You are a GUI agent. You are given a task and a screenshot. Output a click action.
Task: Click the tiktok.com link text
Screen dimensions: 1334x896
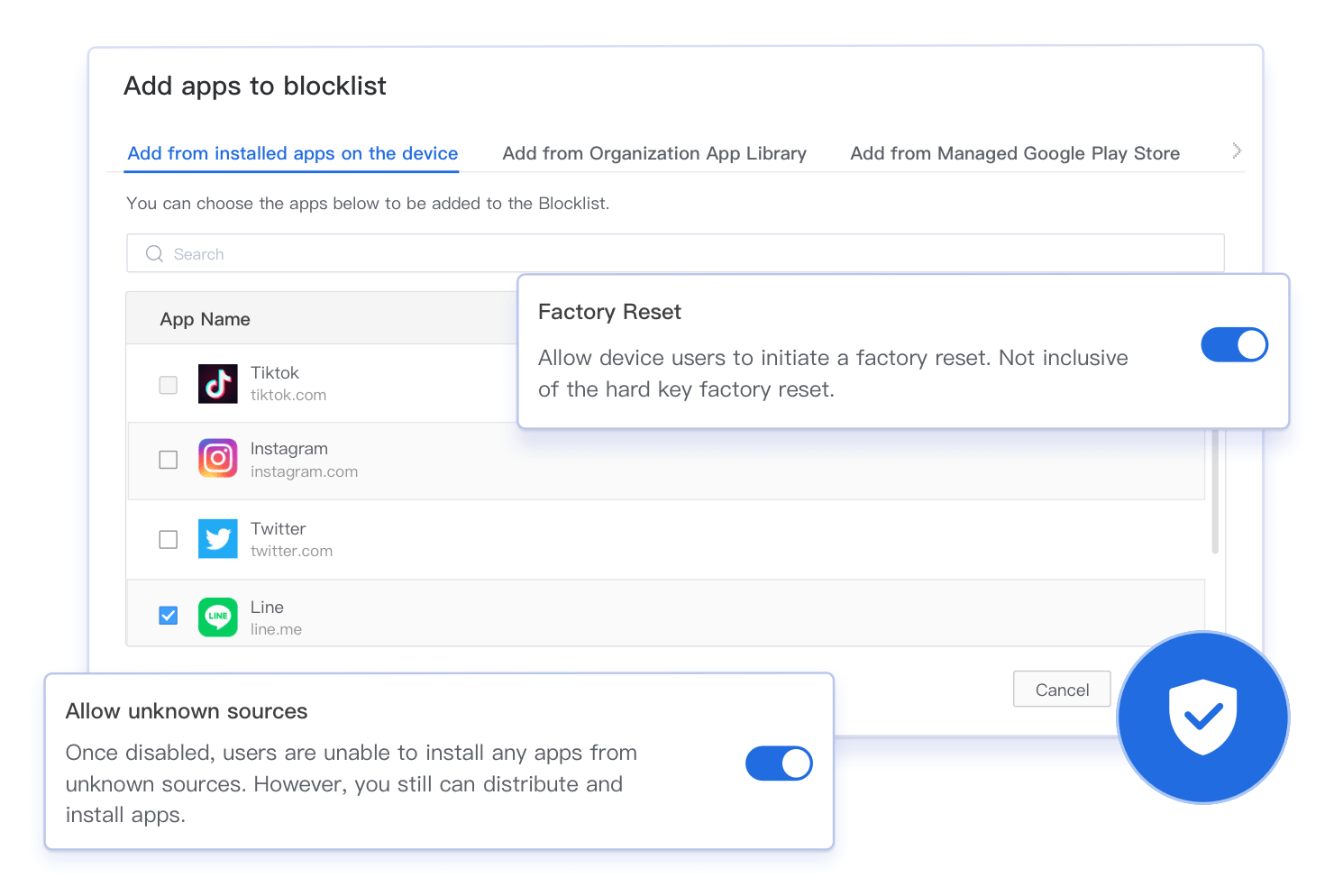pyautogui.click(x=288, y=395)
